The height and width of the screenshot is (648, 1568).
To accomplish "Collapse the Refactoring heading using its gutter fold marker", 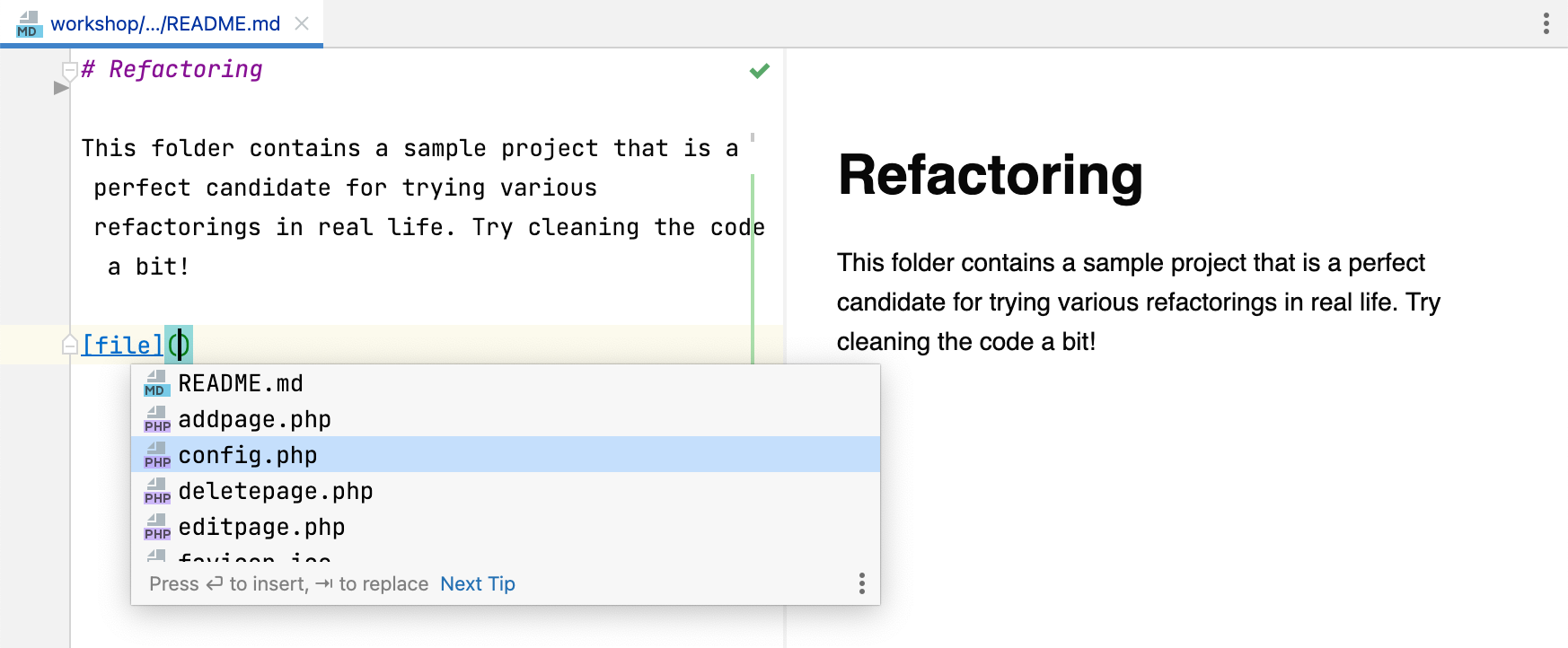I will click(68, 69).
